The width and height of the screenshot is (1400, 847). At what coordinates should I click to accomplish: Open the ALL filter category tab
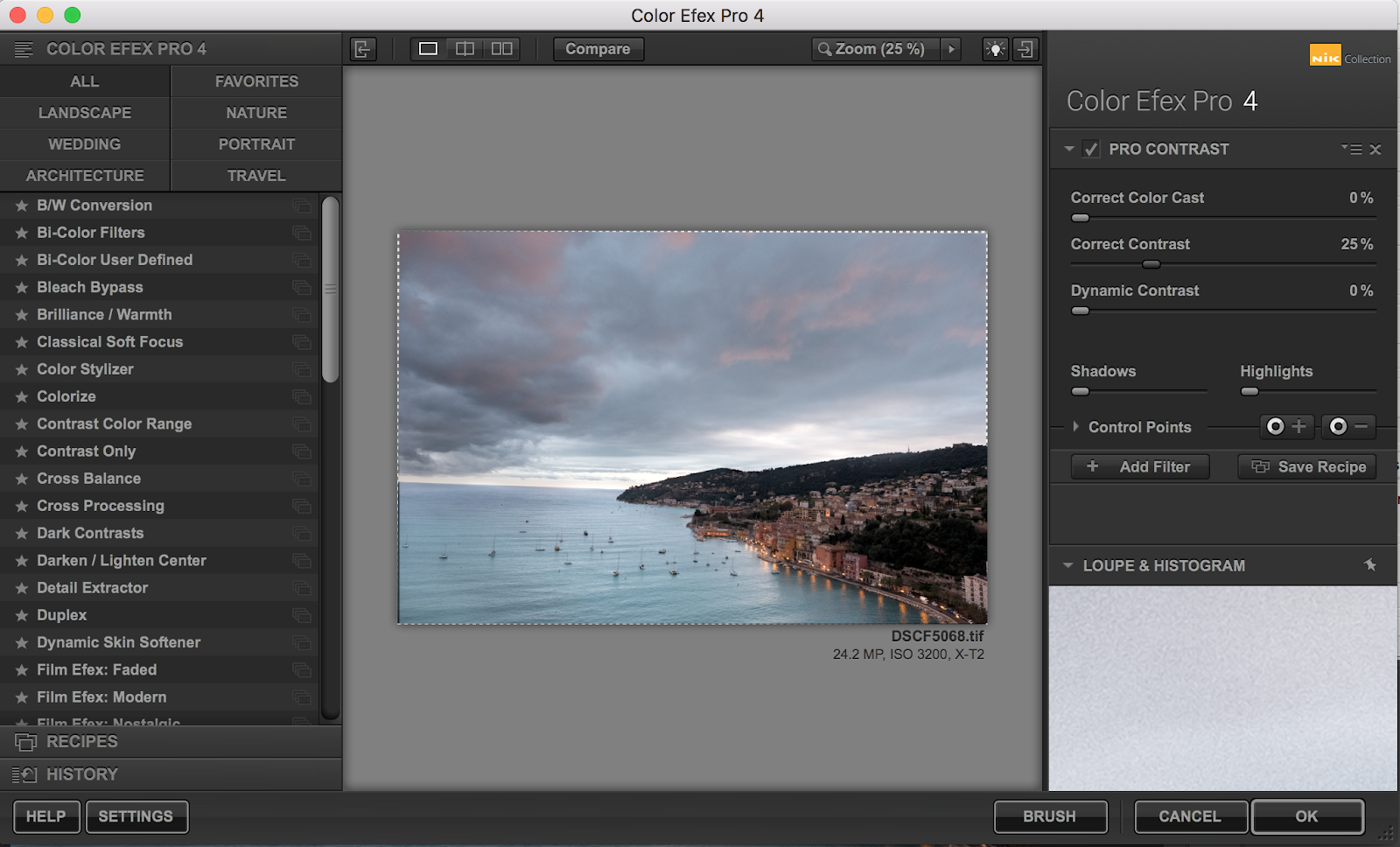[x=85, y=81]
